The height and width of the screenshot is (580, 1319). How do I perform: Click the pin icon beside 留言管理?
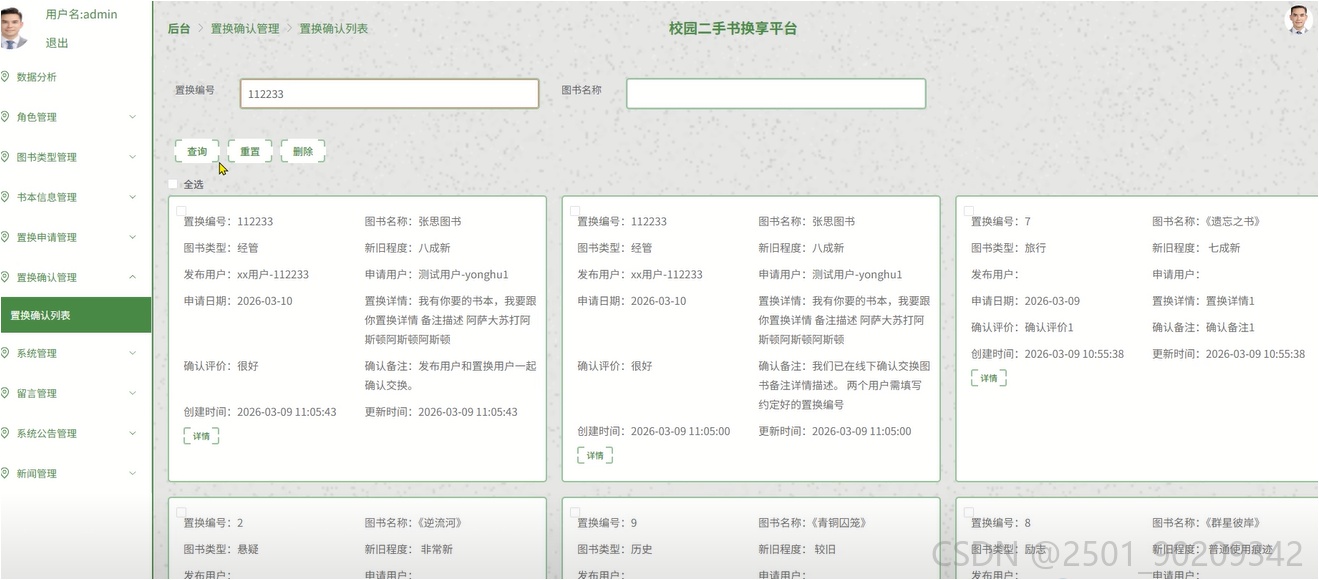click(6, 393)
